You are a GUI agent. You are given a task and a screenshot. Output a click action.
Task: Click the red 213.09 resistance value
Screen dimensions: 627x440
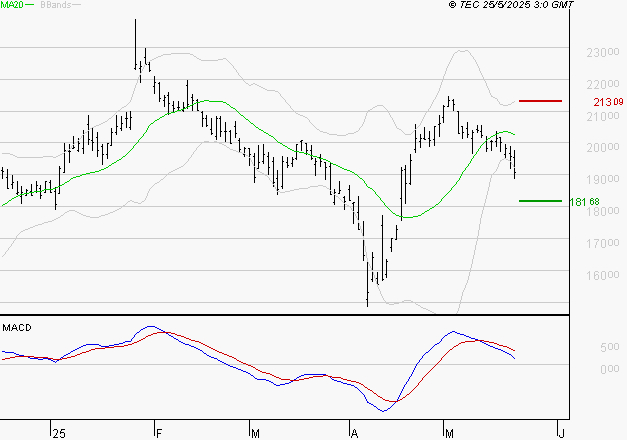608,102
